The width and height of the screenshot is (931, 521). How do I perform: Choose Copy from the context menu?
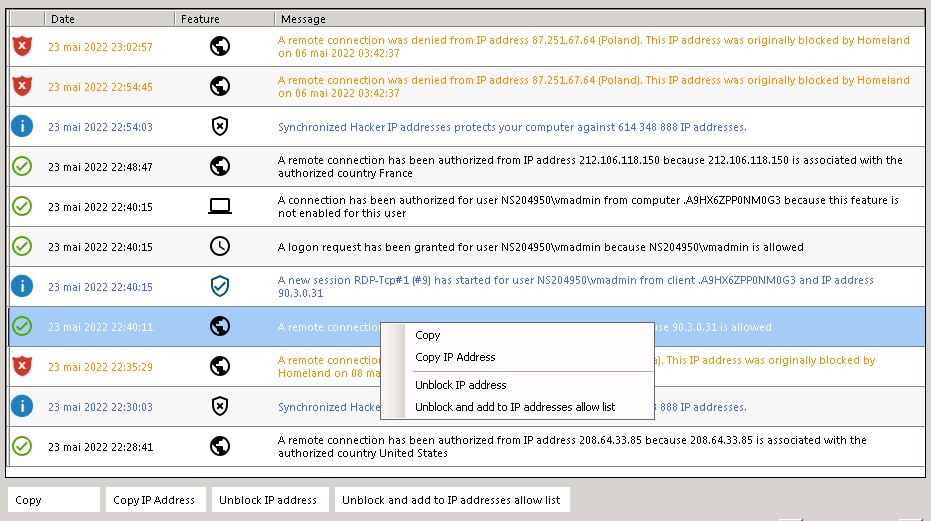428,335
